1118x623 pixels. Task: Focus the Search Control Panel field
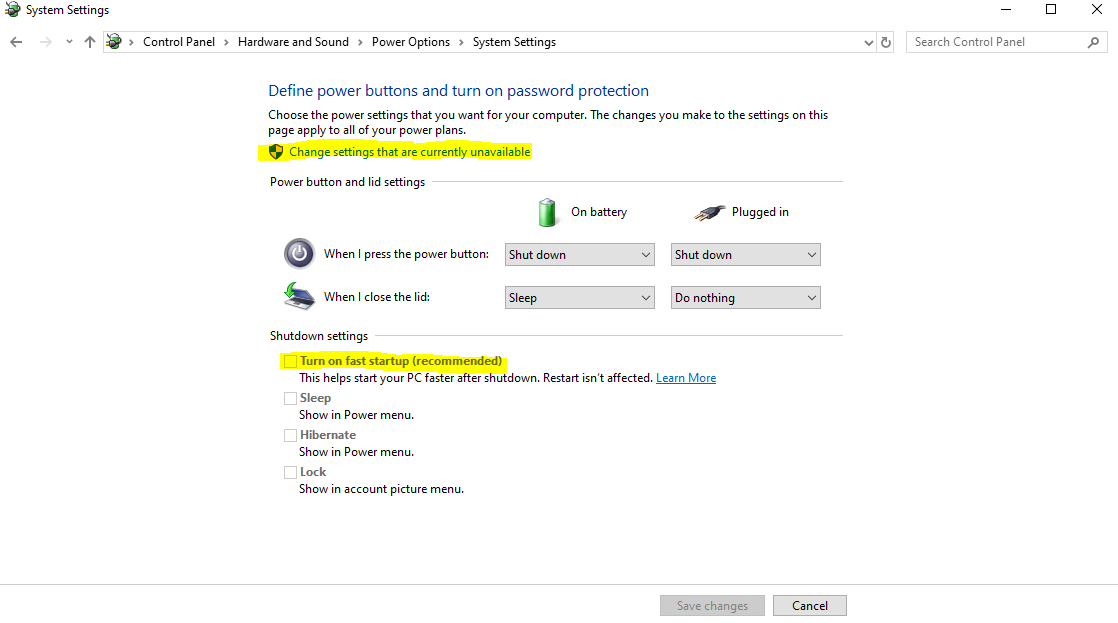[x=998, y=42]
